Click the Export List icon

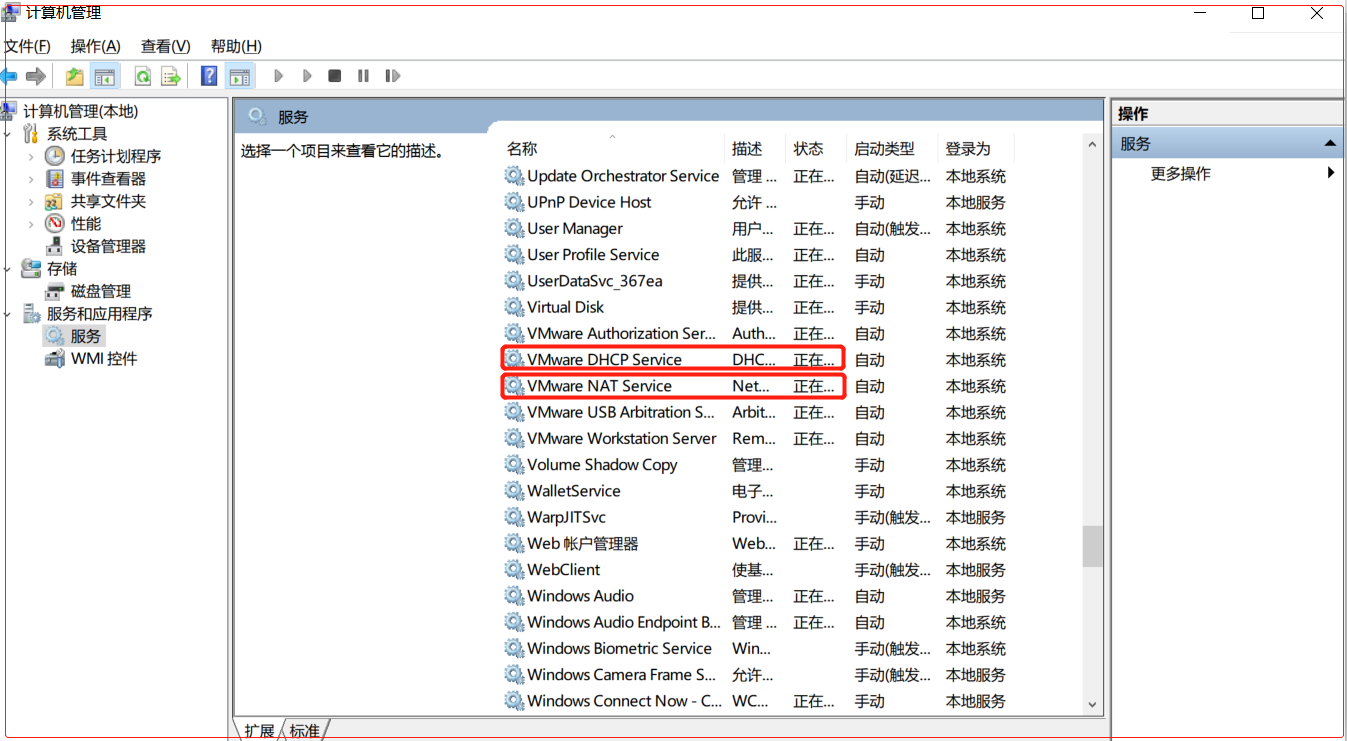coord(171,76)
